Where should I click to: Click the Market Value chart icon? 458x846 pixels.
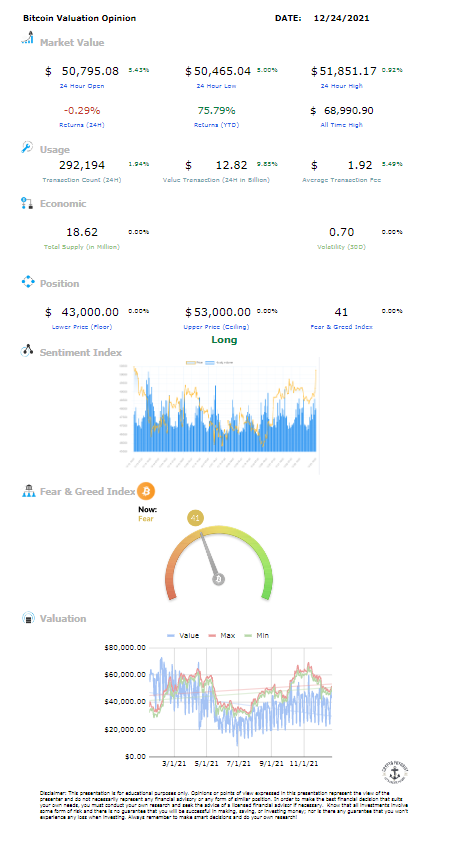tap(27, 38)
